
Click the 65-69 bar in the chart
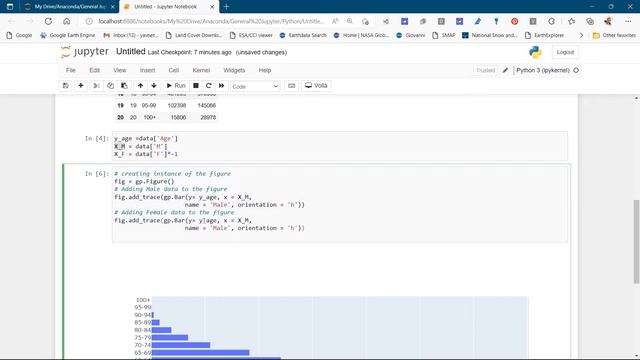tap(200, 353)
